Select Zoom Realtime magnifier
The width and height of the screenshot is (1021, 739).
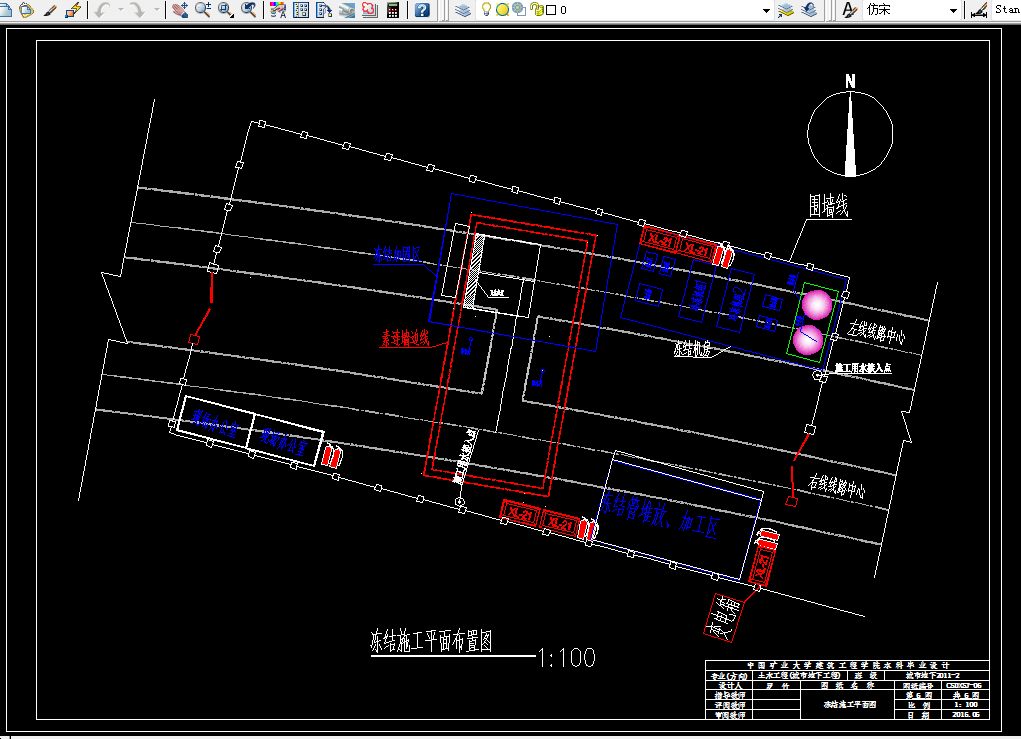coord(203,10)
